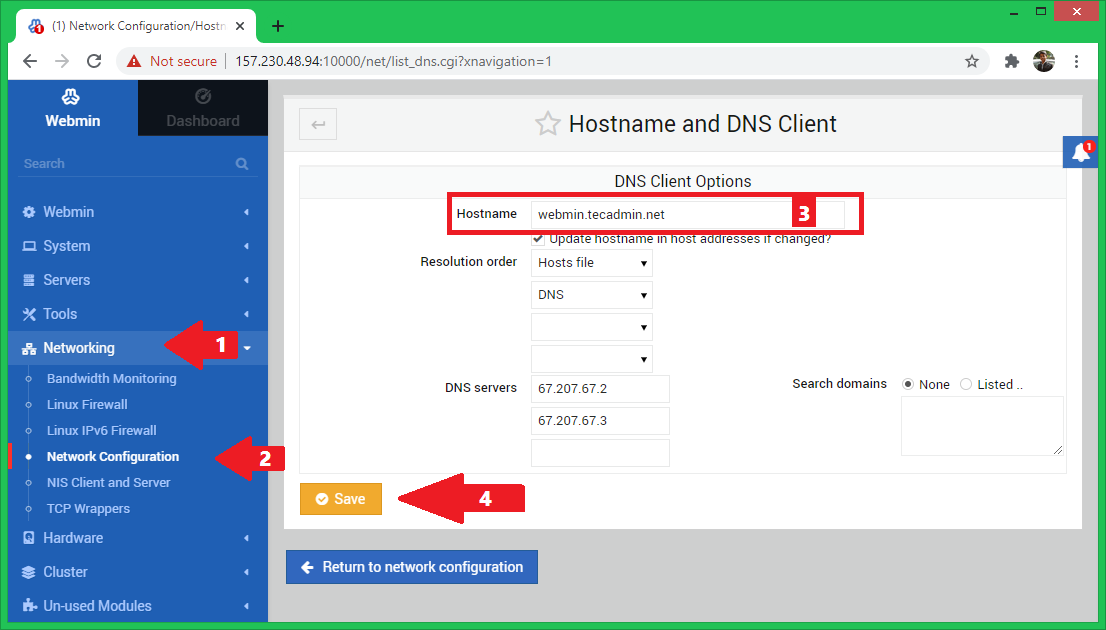Bookmark page with the address bar star

click(x=971, y=61)
